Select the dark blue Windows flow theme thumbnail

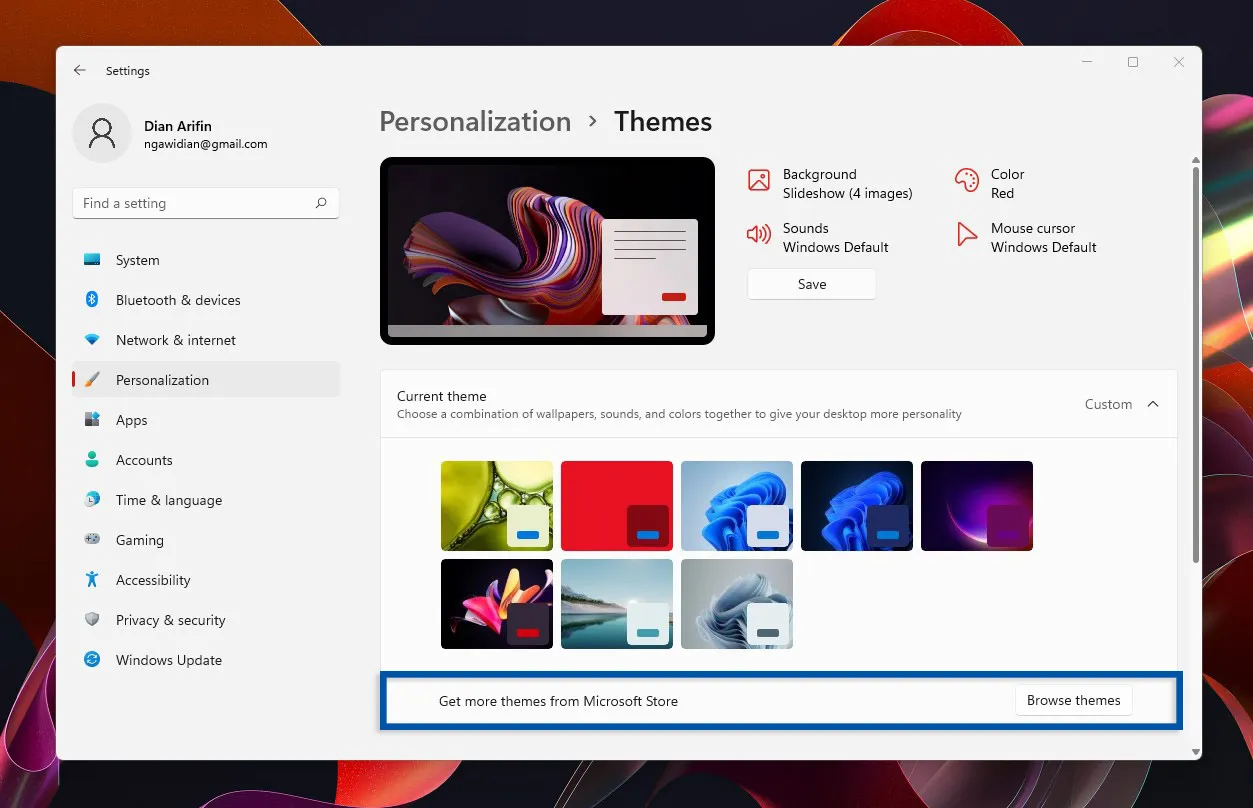coord(857,505)
